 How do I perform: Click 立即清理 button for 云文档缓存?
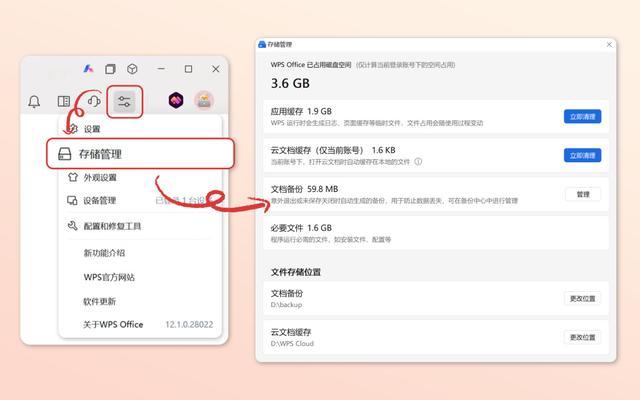tap(582, 156)
